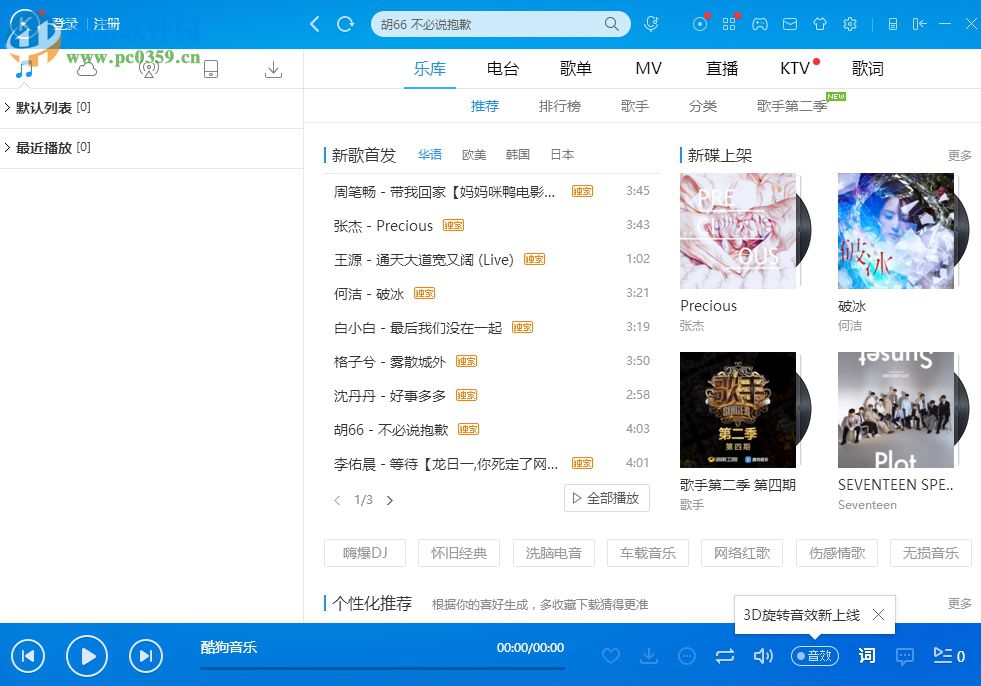This screenshot has width=981, height=686.
Task: Toggle the repeat playback mode
Action: coord(724,656)
